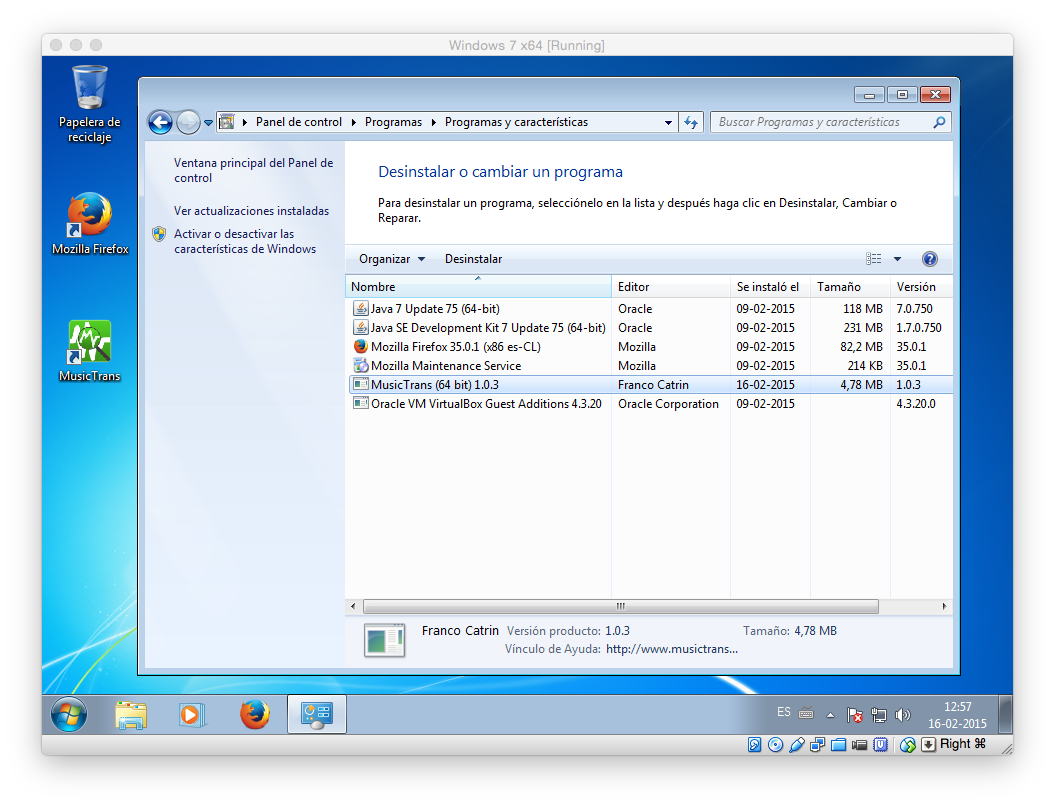The image size is (1055, 805).
Task: Click the VirtualBox mouse integration indicator icon
Action: 908,744
